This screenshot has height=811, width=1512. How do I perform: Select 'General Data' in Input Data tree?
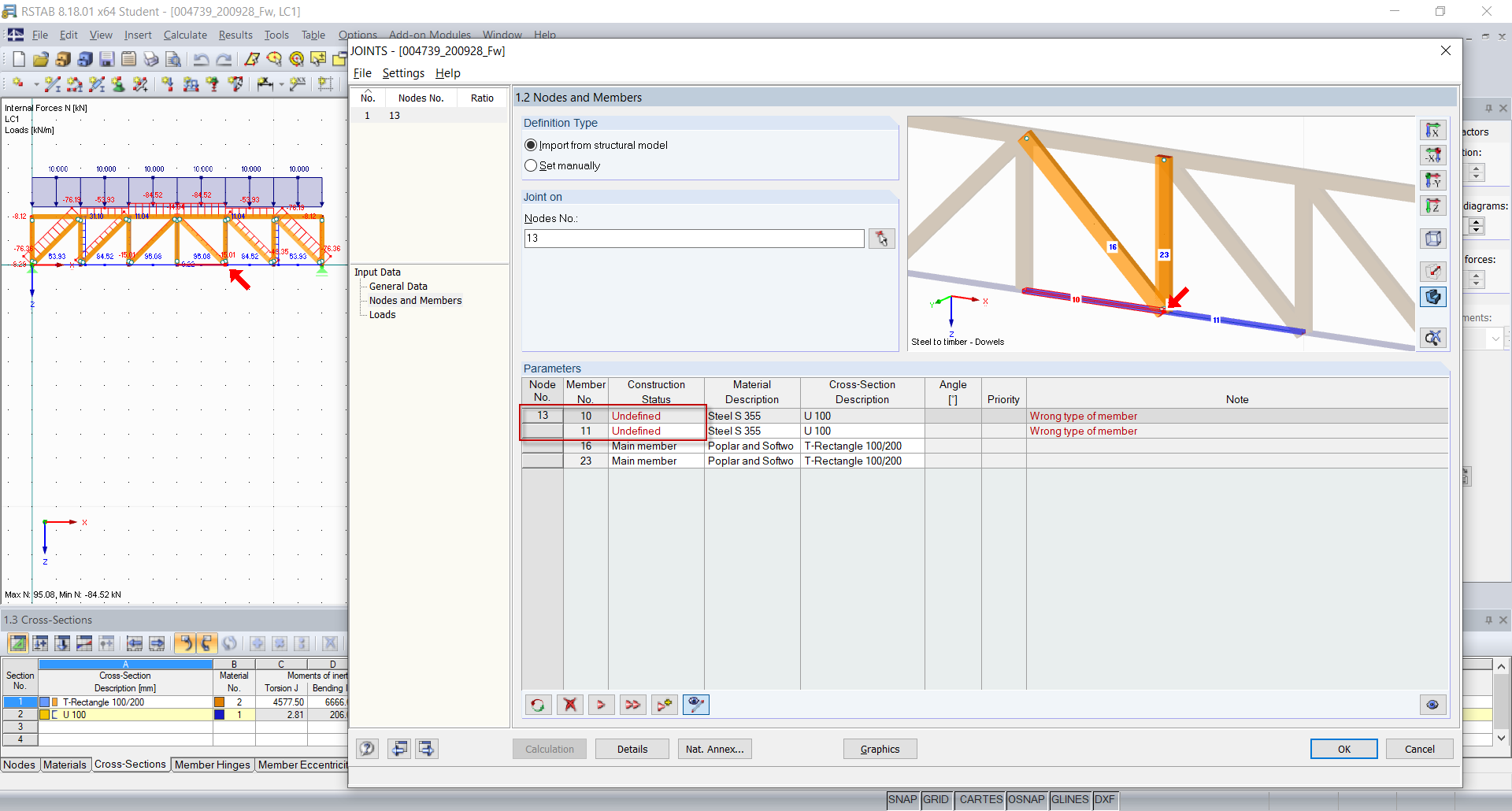pos(398,287)
